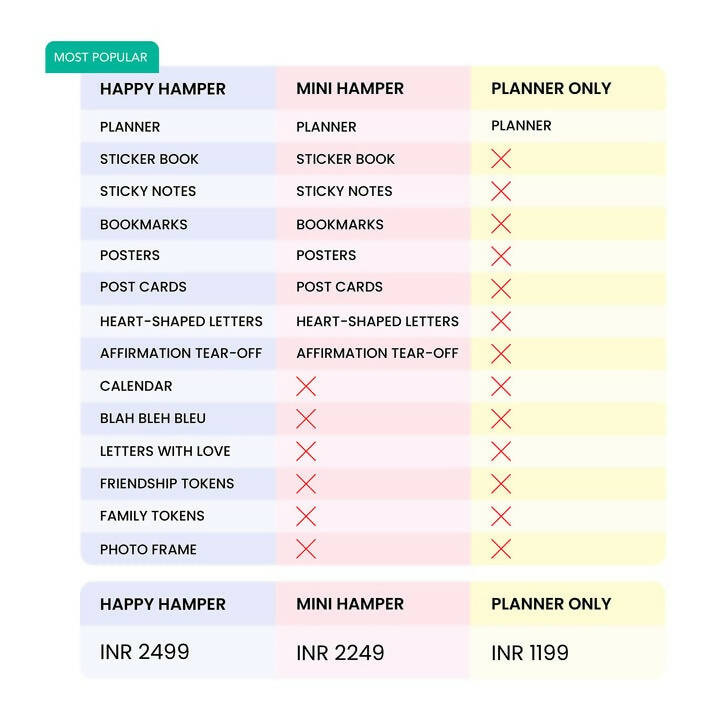Click the Mini Hamper X for Friendship Tokens
The width and height of the screenshot is (720, 720).
click(306, 484)
